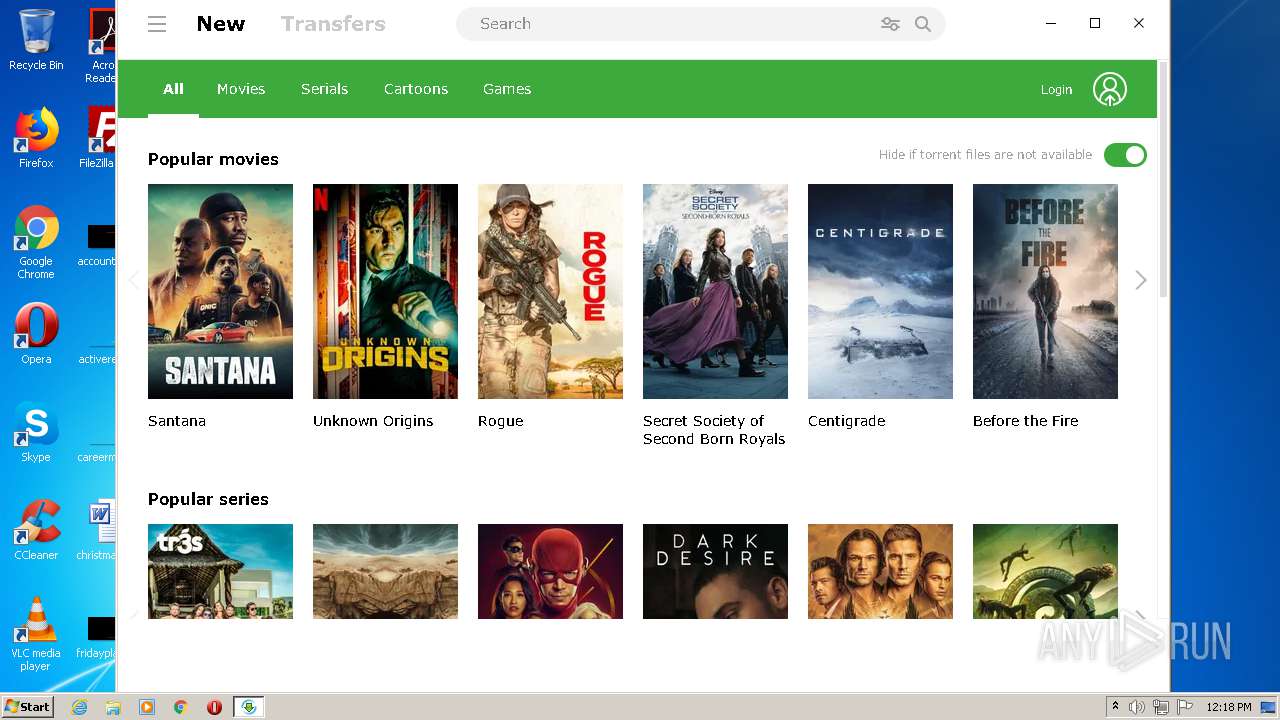Click the Login link
Screen dimensions: 1280x720
1056,90
